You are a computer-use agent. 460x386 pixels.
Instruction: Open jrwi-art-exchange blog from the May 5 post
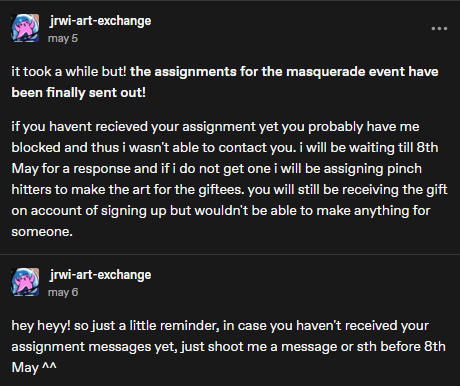(x=100, y=21)
